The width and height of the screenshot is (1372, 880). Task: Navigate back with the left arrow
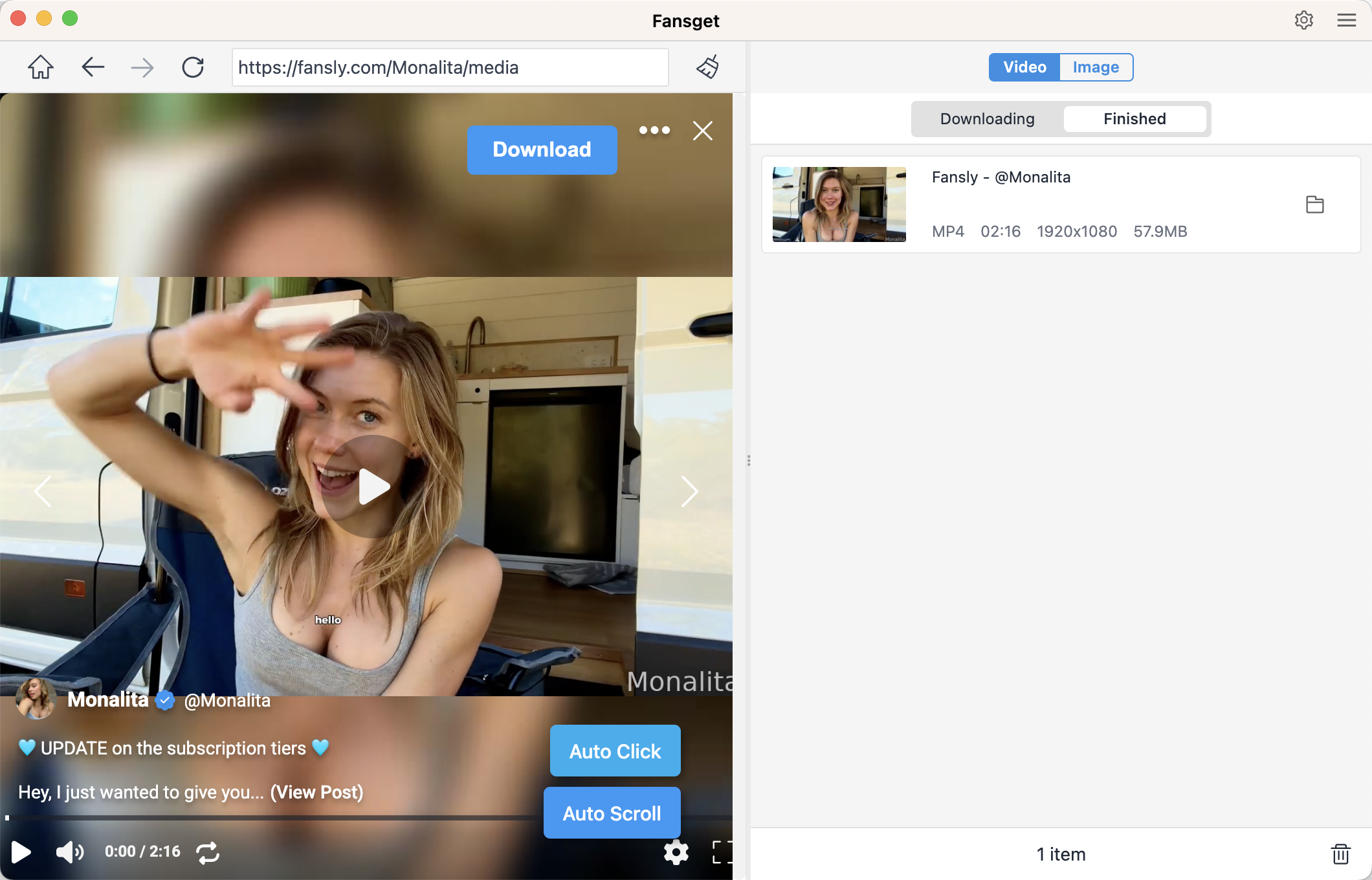point(93,67)
